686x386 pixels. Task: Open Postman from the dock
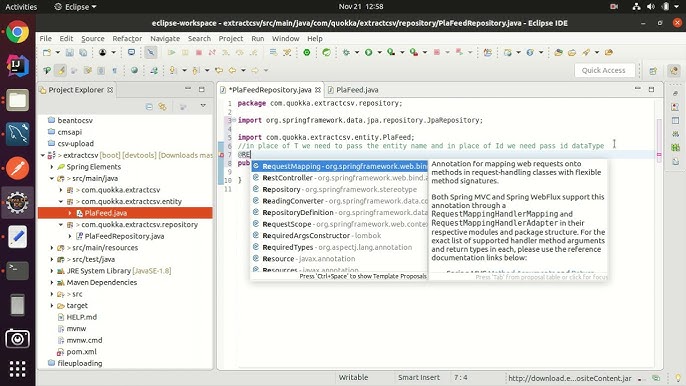click(18, 168)
